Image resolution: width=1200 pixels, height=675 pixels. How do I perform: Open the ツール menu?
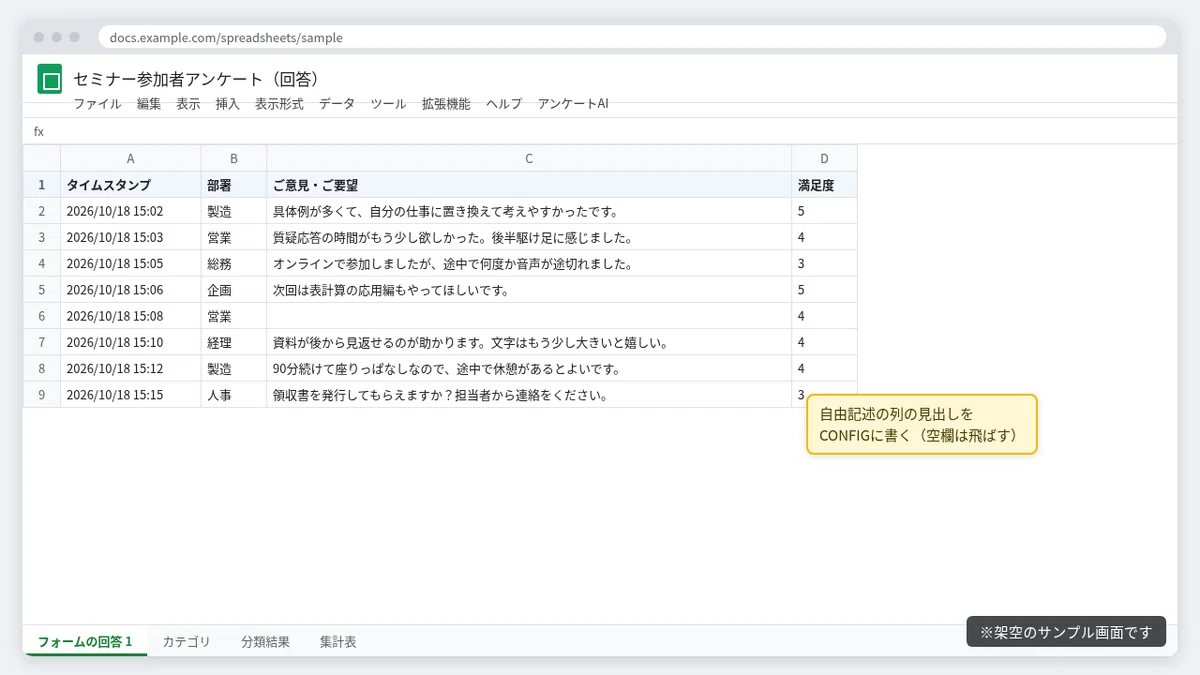[x=388, y=103]
